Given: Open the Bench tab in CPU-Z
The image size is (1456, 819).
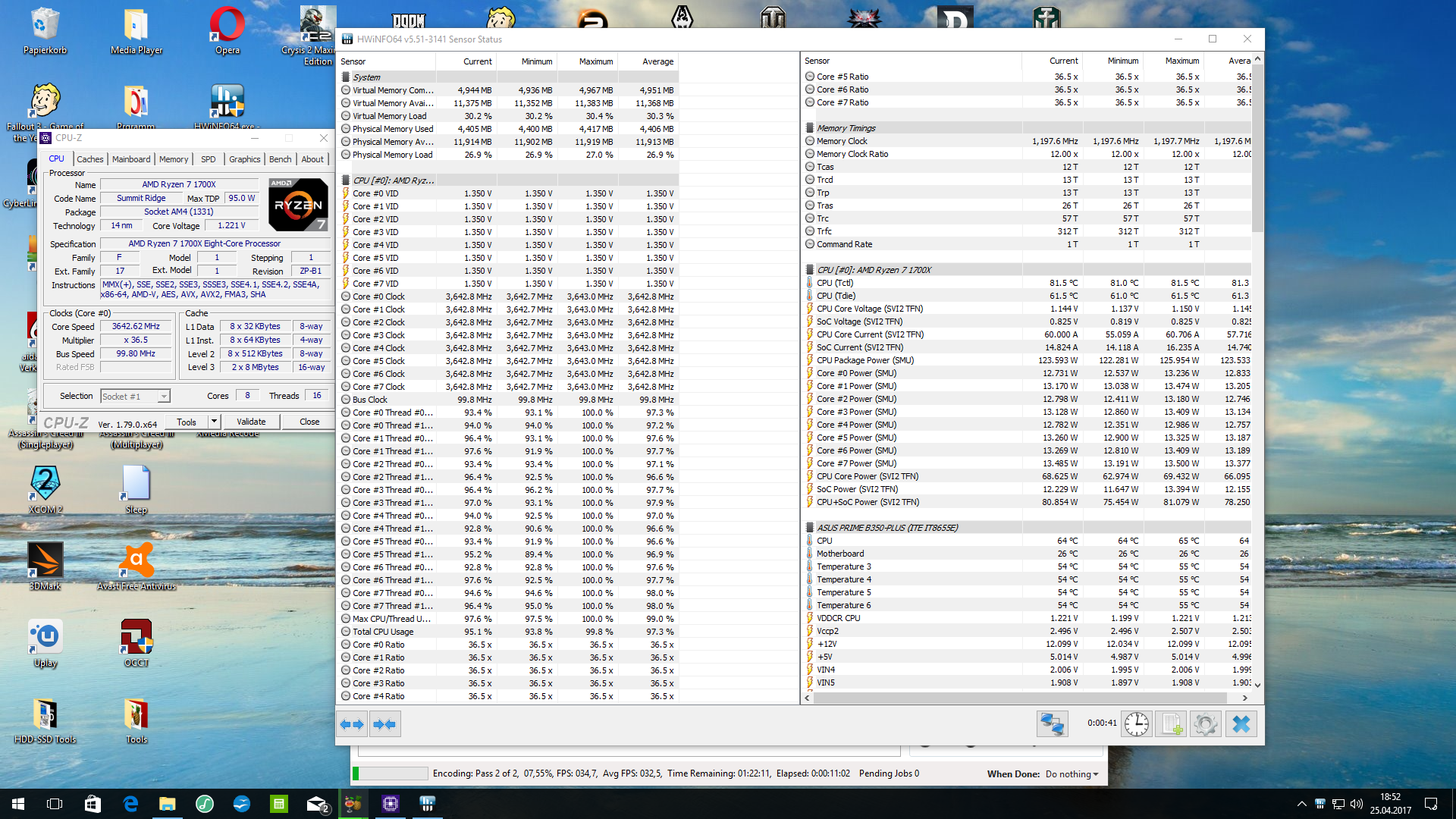Looking at the screenshot, I should click(x=280, y=159).
